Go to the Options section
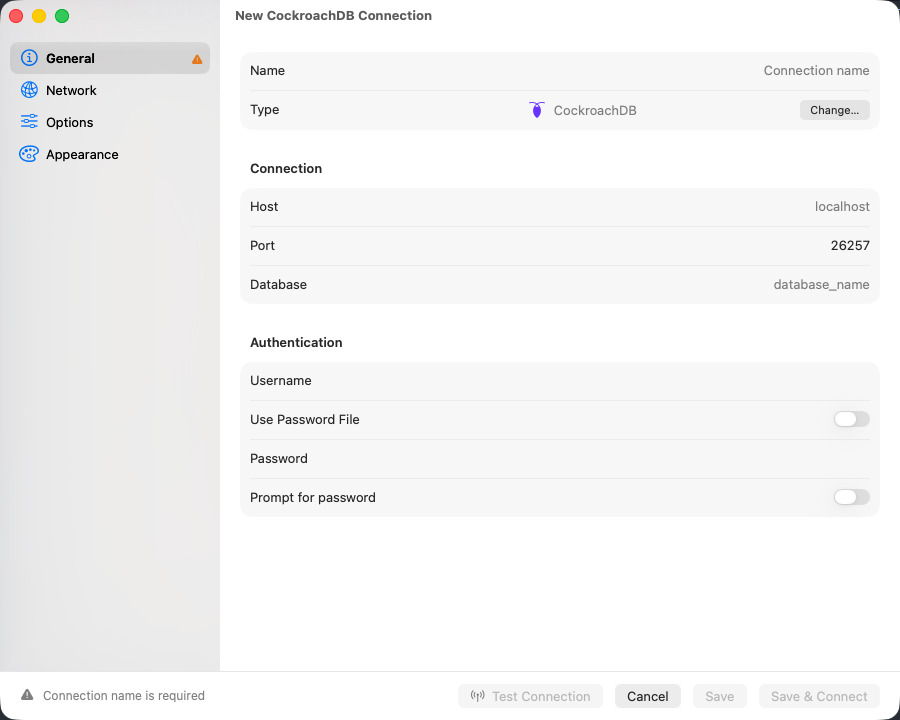 point(110,122)
